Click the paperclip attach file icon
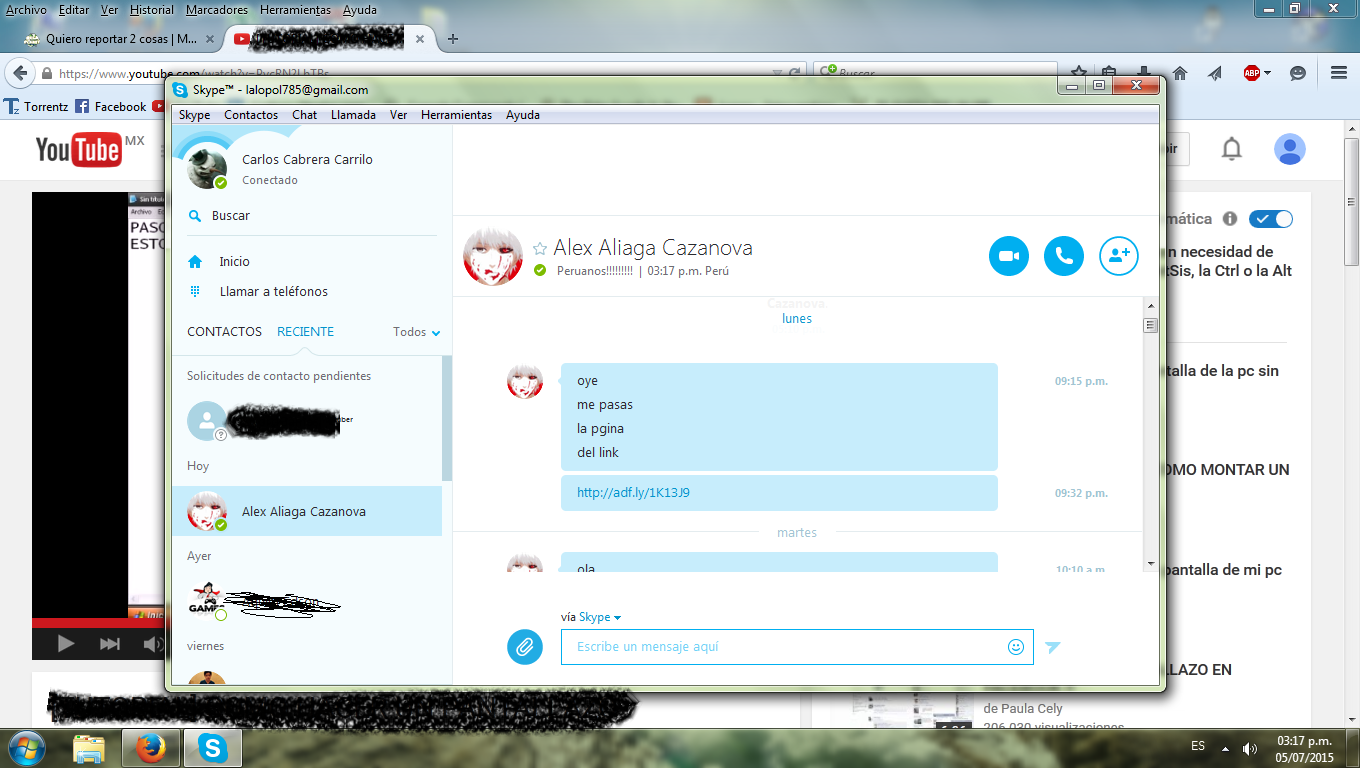This screenshot has width=1360, height=768. pyautogui.click(x=524, y=647)
